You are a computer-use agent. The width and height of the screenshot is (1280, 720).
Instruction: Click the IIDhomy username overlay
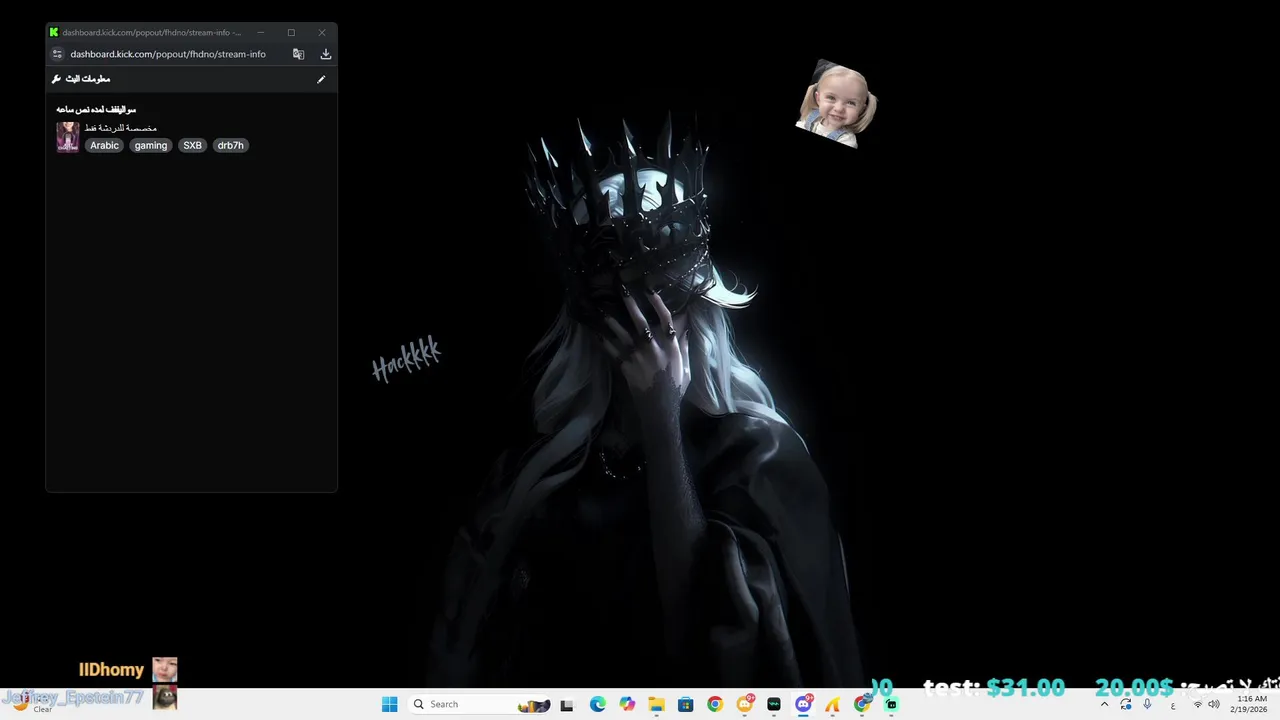pos(112,670)
